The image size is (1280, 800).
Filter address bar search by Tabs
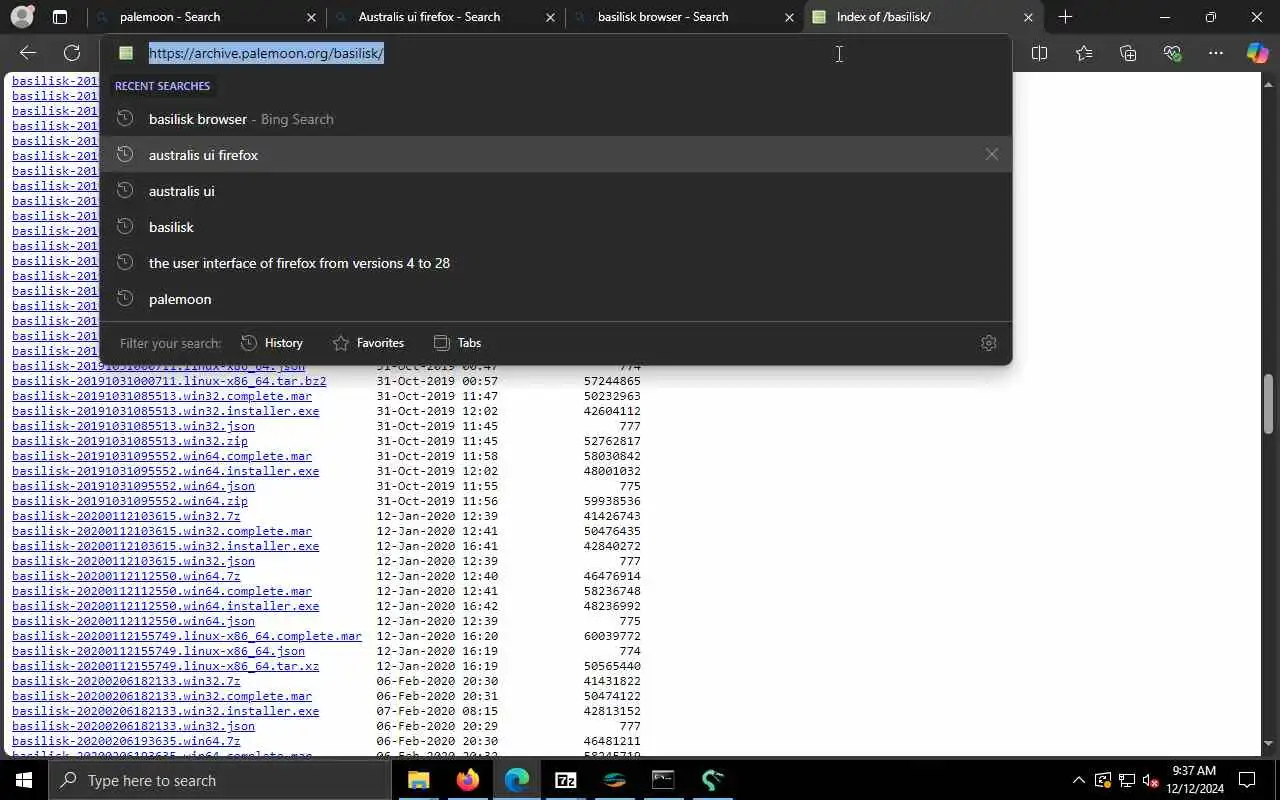coord(458,343)
